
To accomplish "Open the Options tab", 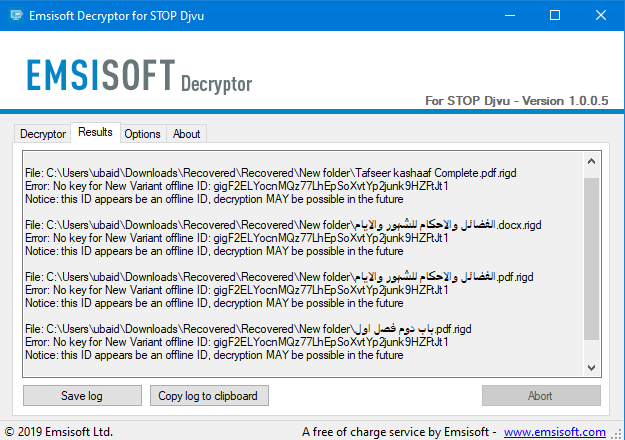I will (x=142, y=134).
